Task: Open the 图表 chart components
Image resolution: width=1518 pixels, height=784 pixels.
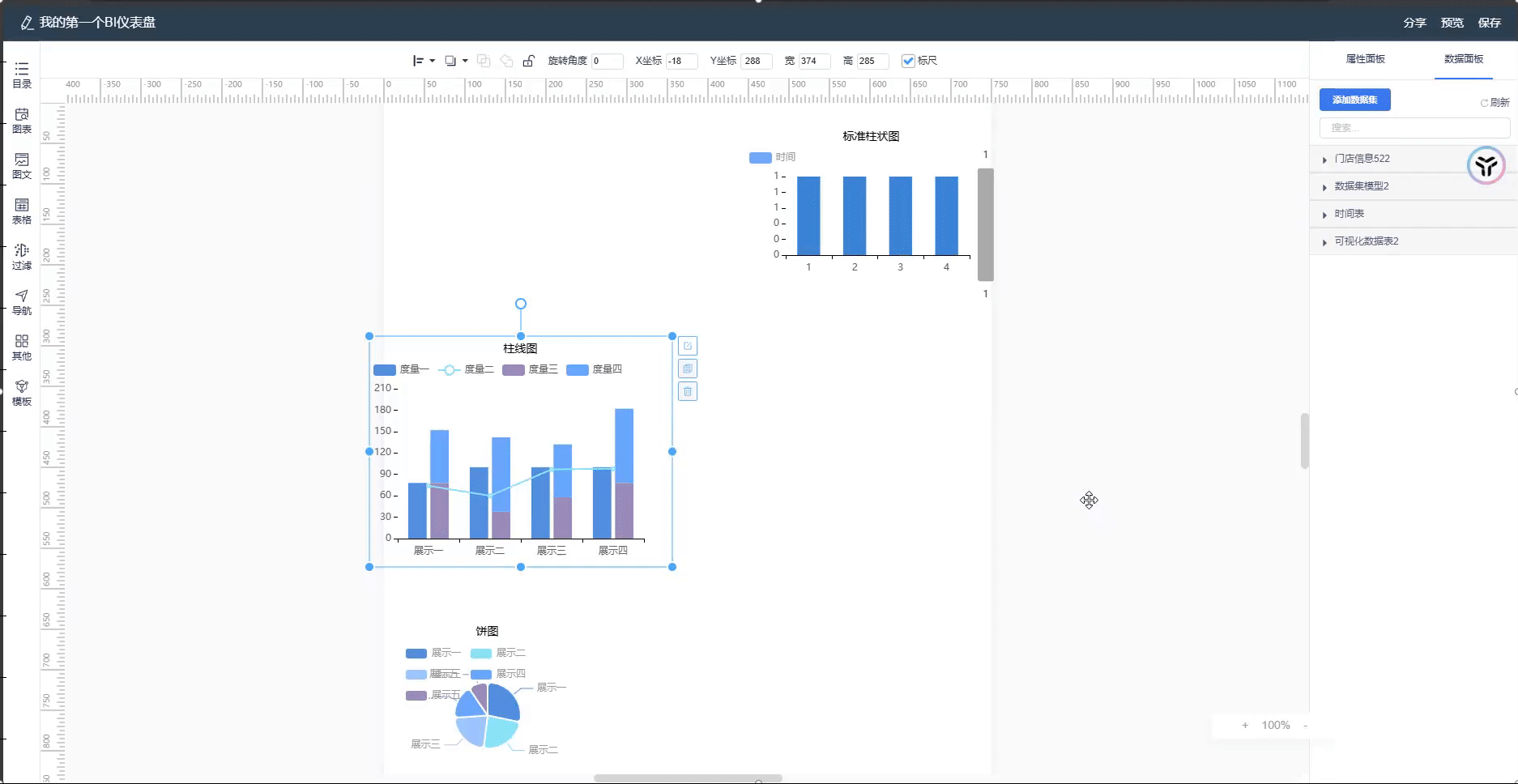Action: 22,121
